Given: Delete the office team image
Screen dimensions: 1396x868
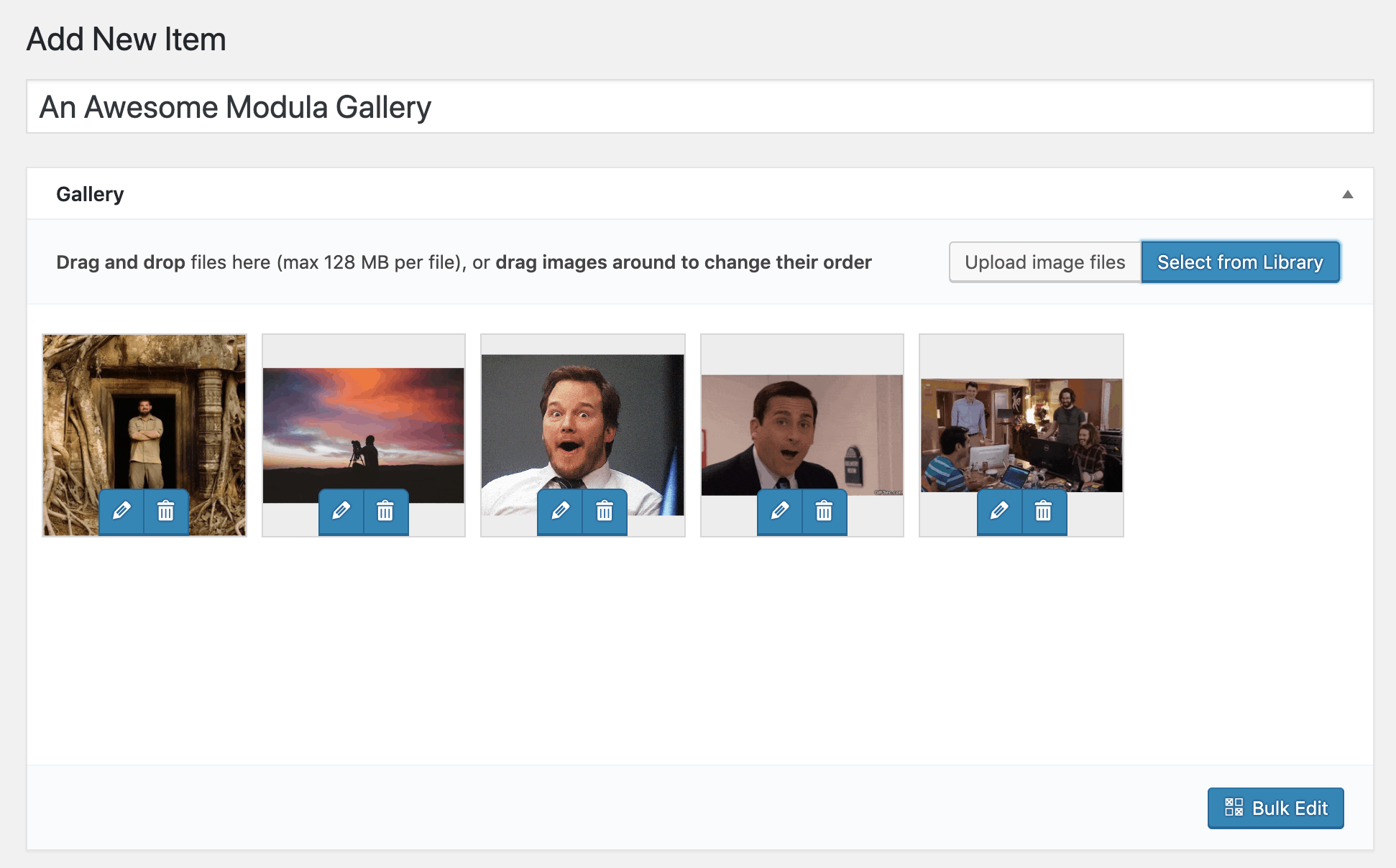Looking at the screenshot, I should 1043,512.
